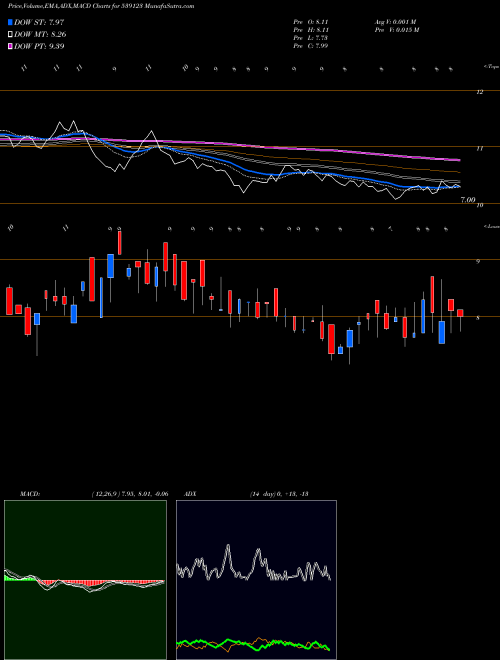Click the 'Pre C: 7.99' value
Screen dimensions: 500x660
(x=311, y=46)
